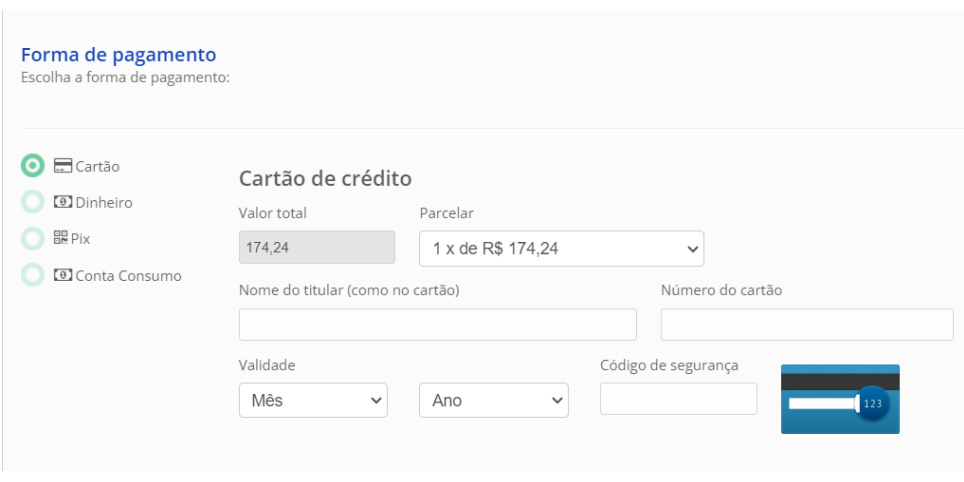This screenshot has height=482, width=964.
Task: Click the Conta Consumo label text
Action: tap(128, 275)
